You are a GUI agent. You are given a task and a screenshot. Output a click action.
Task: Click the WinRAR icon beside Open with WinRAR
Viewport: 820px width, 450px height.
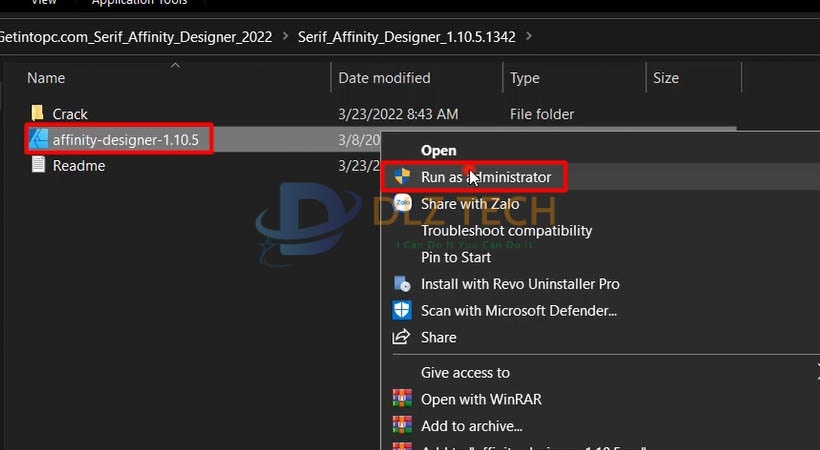[402, 399]
